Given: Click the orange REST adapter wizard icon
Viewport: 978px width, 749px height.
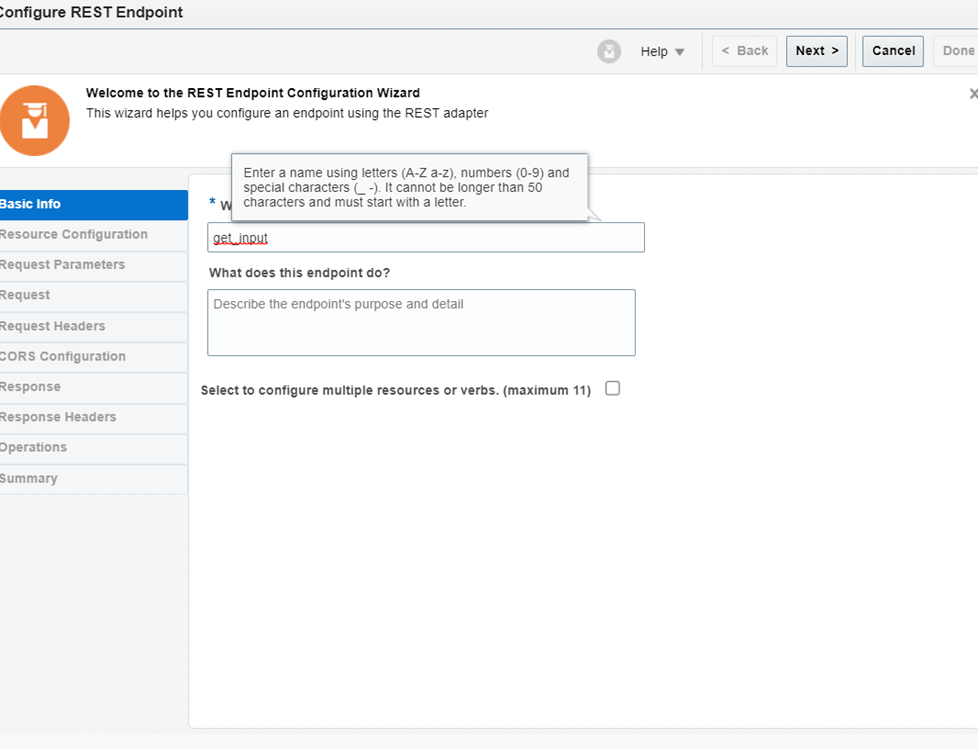Looking at the screenshot, I should pyautogui.click(x=34, y=120).
